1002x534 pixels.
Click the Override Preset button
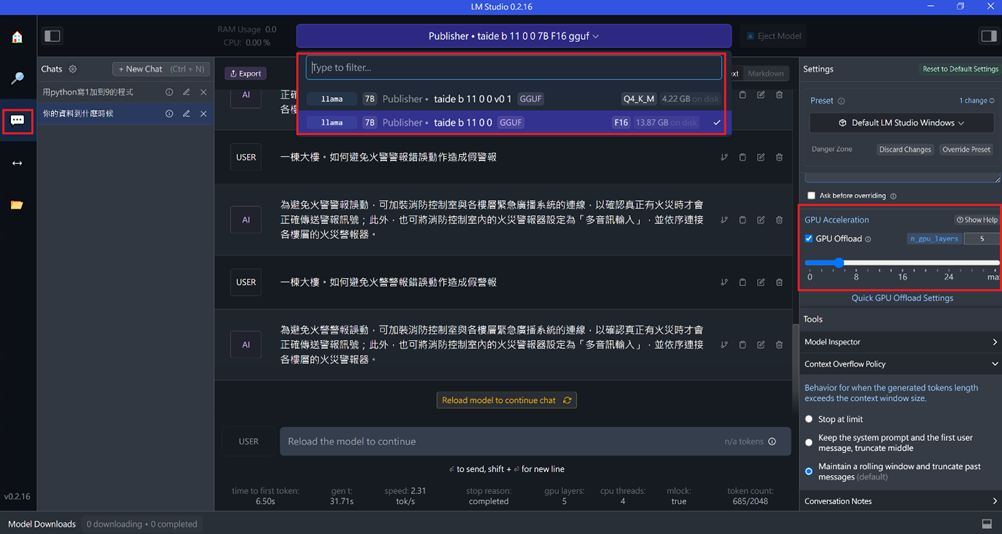[x=966, y=149]
